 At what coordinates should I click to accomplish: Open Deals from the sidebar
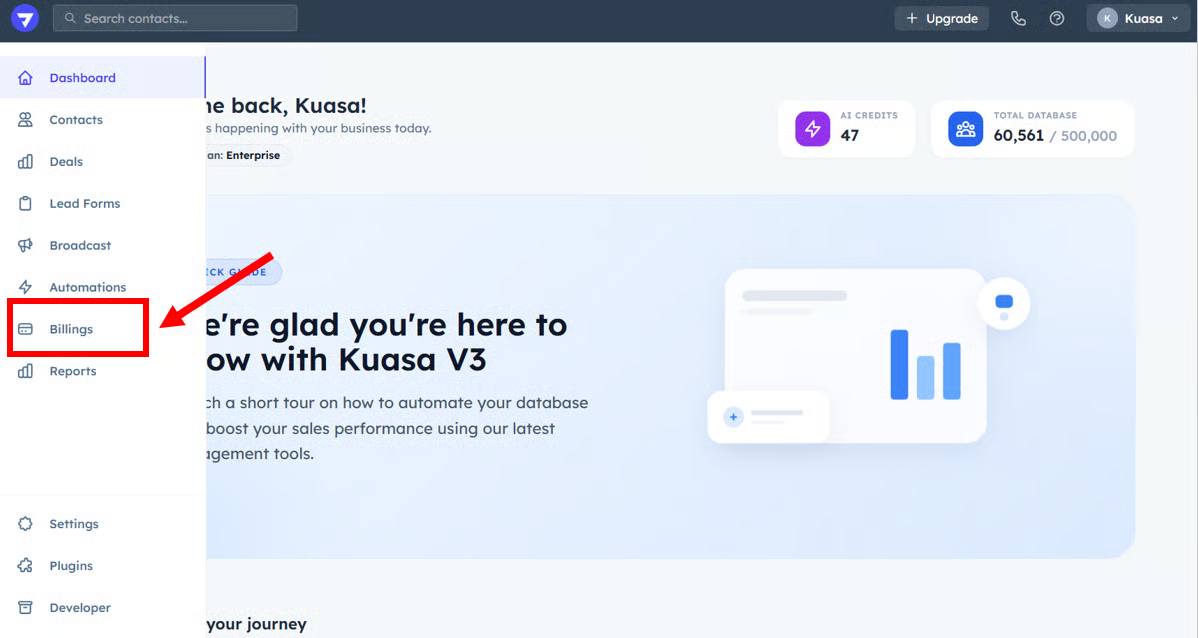click(66, 162)
